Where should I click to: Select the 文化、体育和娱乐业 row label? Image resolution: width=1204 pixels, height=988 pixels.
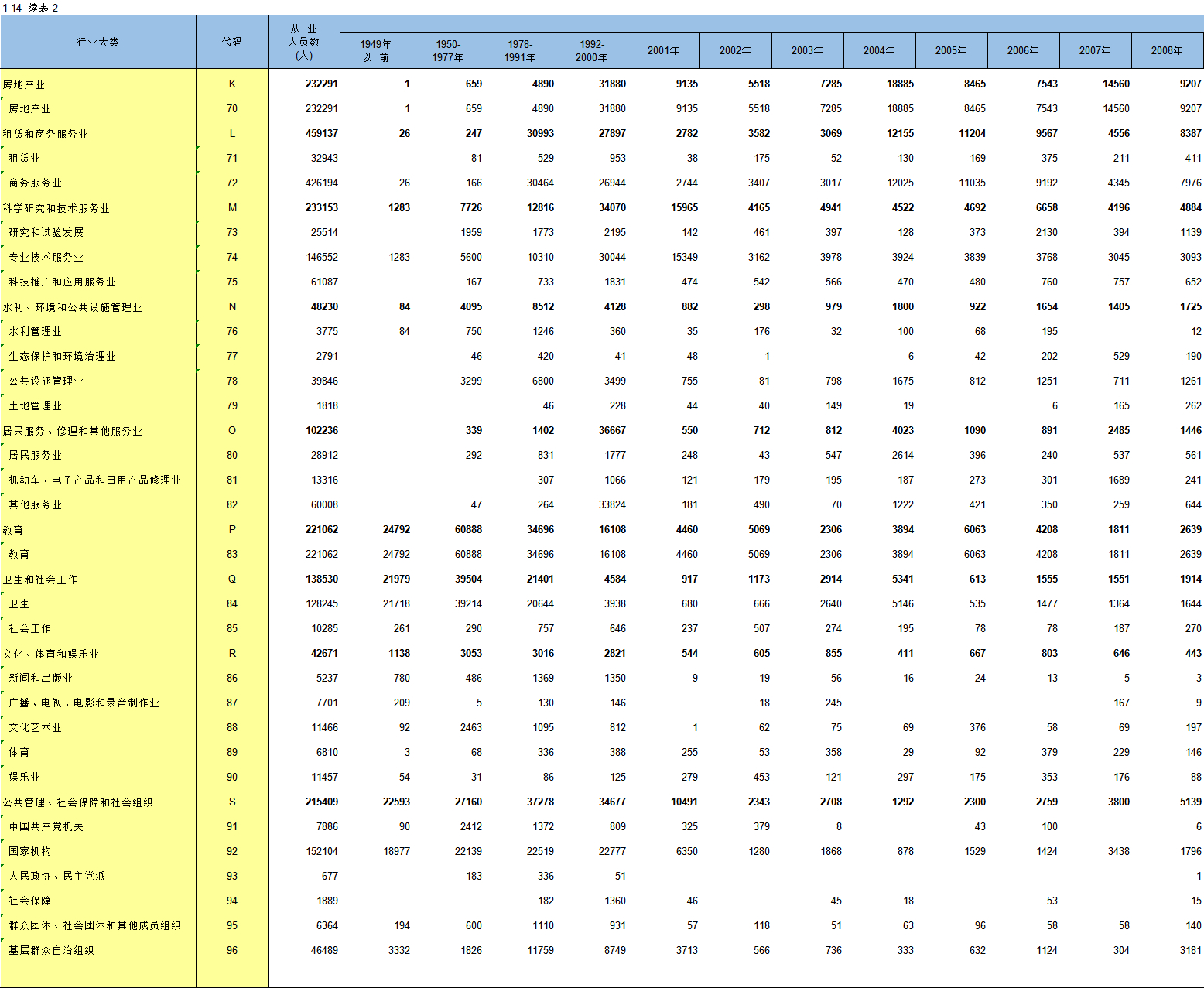51,654
